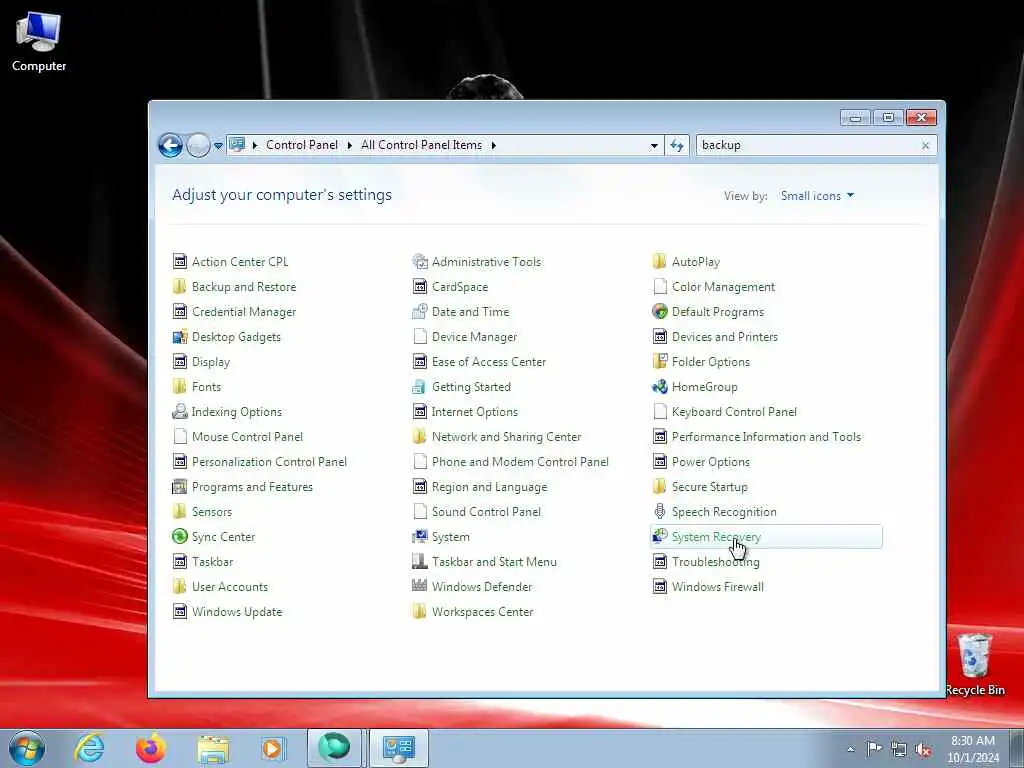Screen dimensions: 1024x768
Task: Click the Default Programs icon
Action: click(x=660, y=312)
